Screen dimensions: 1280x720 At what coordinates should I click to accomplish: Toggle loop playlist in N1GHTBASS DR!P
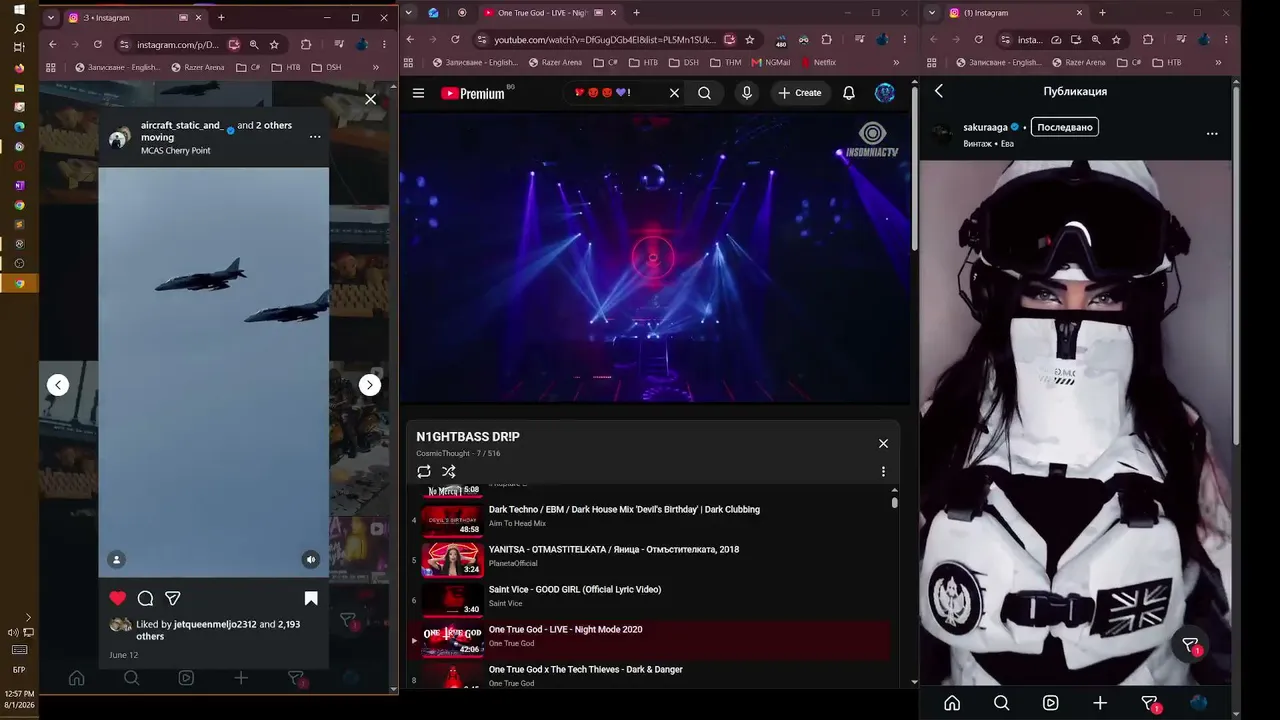click(x=424, y=472)
